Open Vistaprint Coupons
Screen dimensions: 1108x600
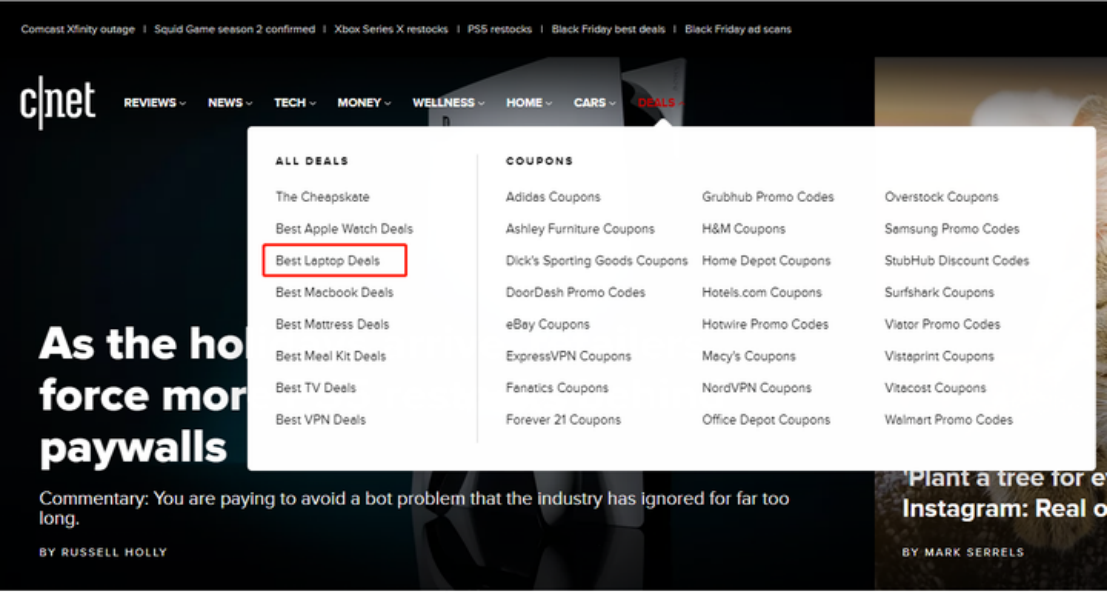tap(939, 356)
